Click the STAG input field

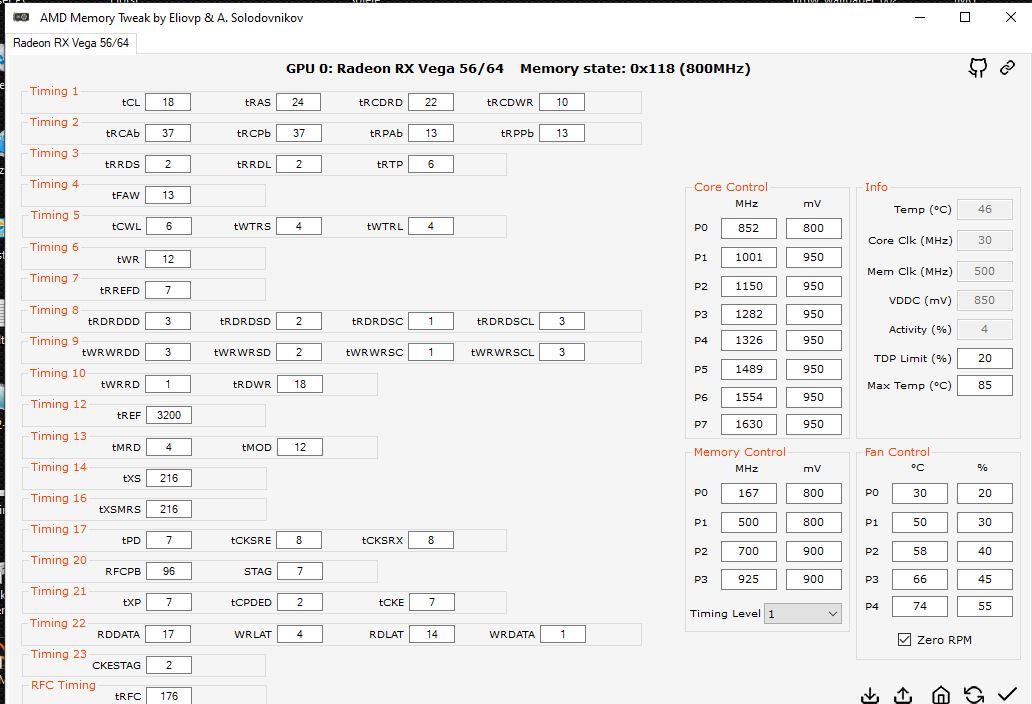pyautogui.click(x=299, y=571)
